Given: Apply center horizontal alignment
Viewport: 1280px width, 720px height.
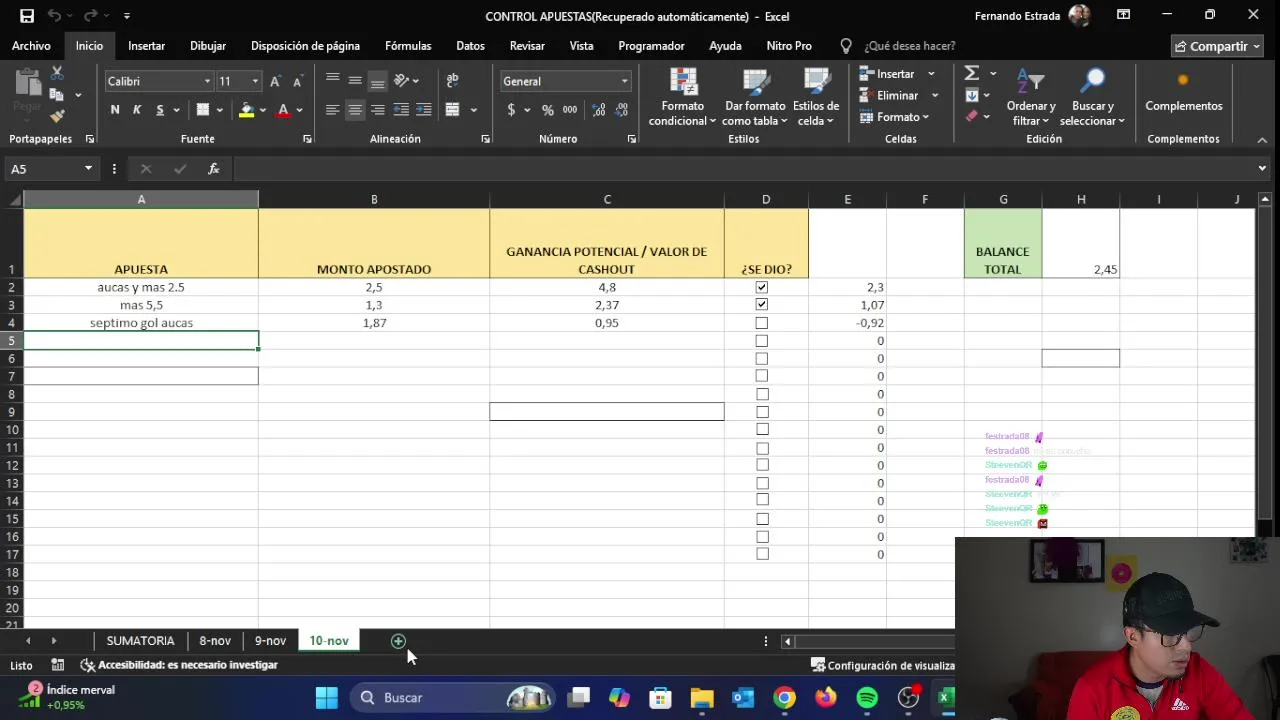Looking at the screenshot, I should (355, 110).
